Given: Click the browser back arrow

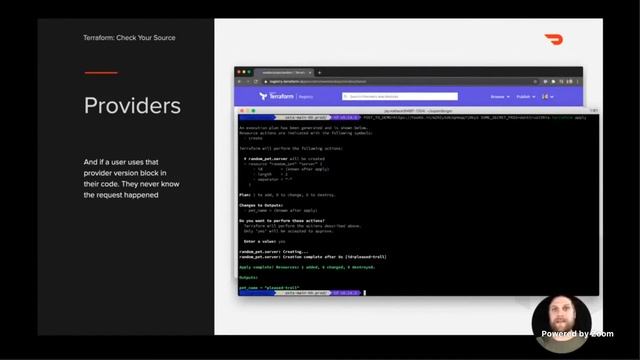Looking at the screenshot, I should pyautogui.click(x=240, y=82).
